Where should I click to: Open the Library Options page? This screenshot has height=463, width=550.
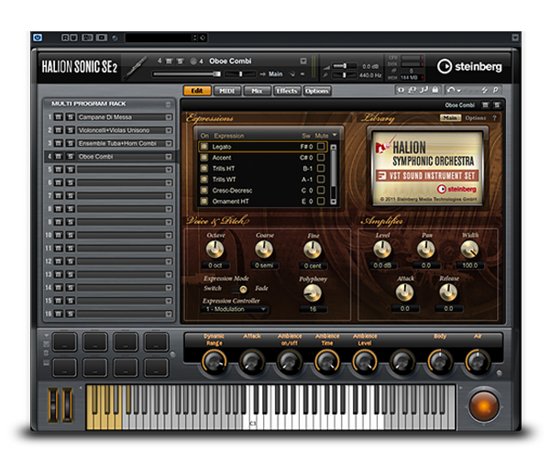click(475, 118)
